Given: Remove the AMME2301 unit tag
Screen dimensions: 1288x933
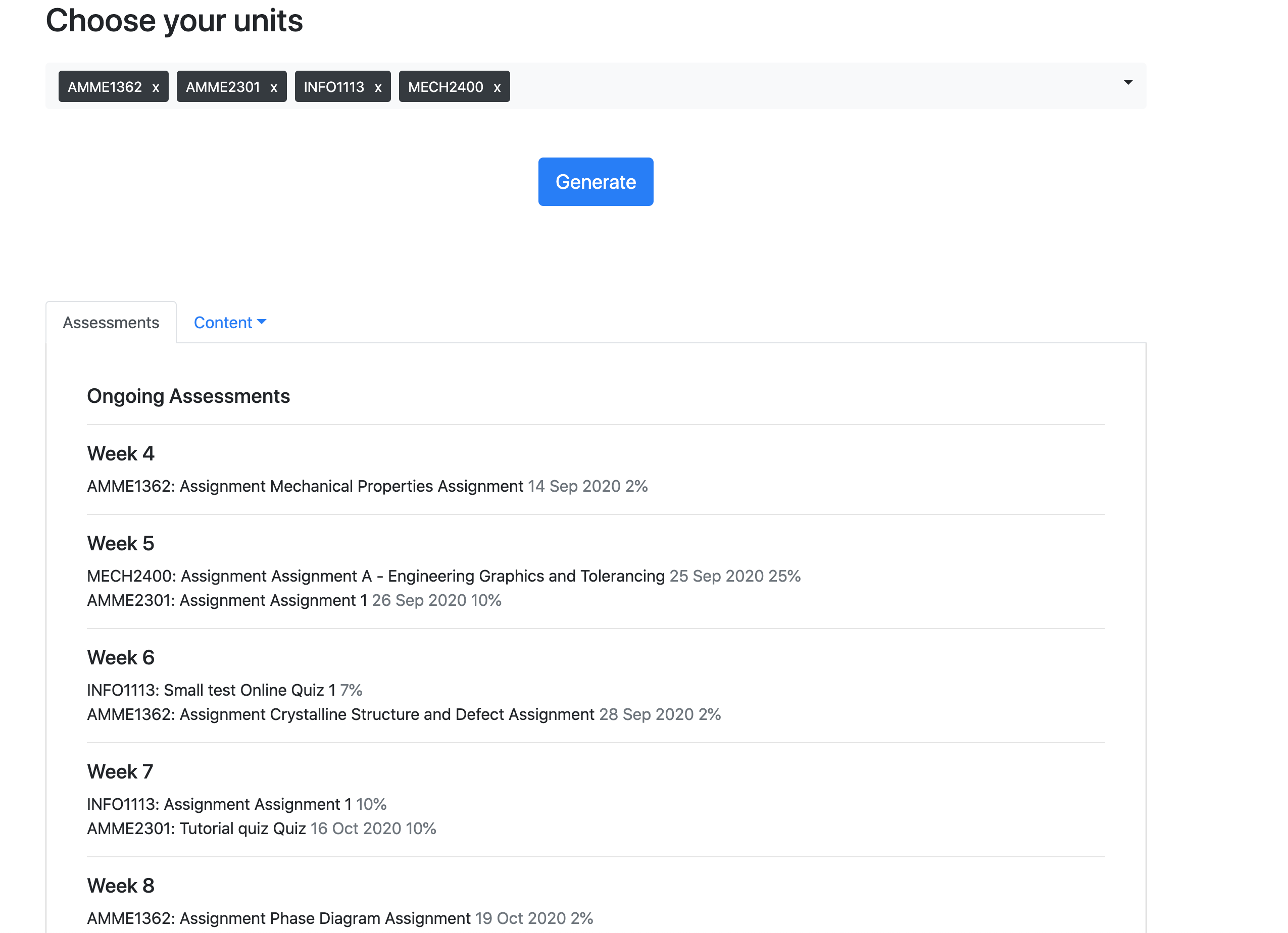Looking at the screenshot, I should pos(274,87).
